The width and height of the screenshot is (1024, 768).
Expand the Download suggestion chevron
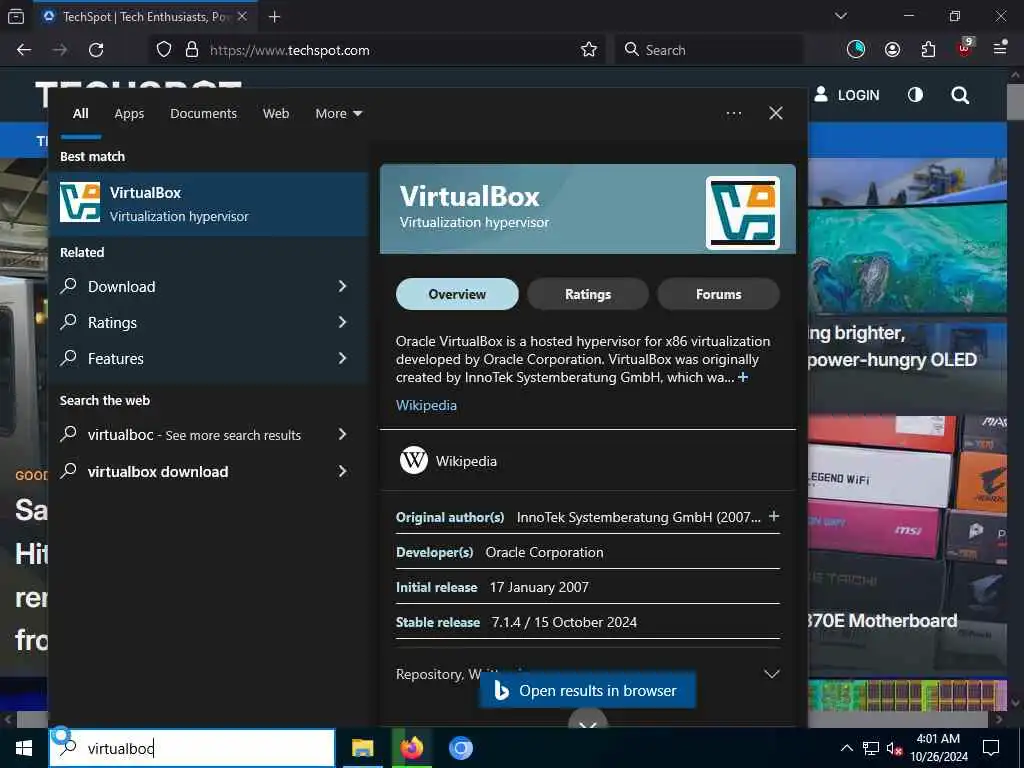click(342, 286)
